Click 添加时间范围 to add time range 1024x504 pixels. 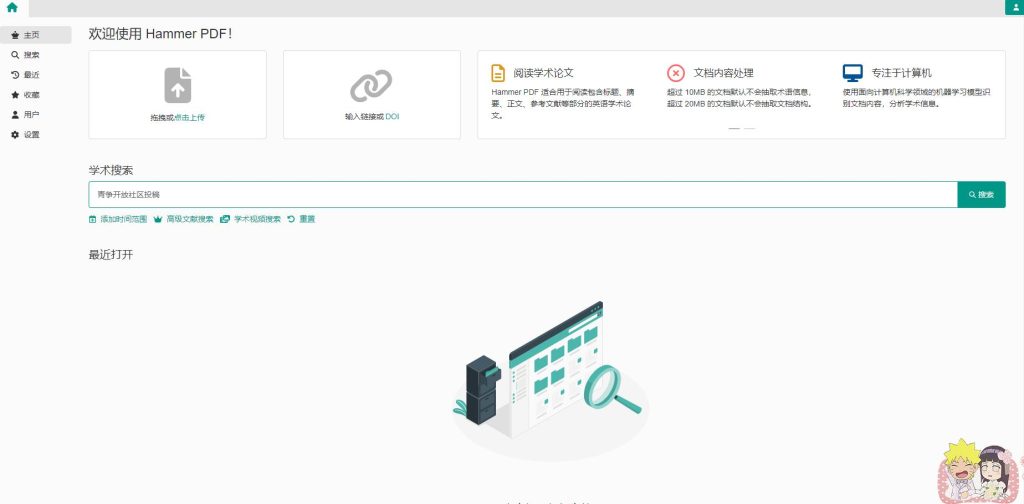click(x=118, y=219)
